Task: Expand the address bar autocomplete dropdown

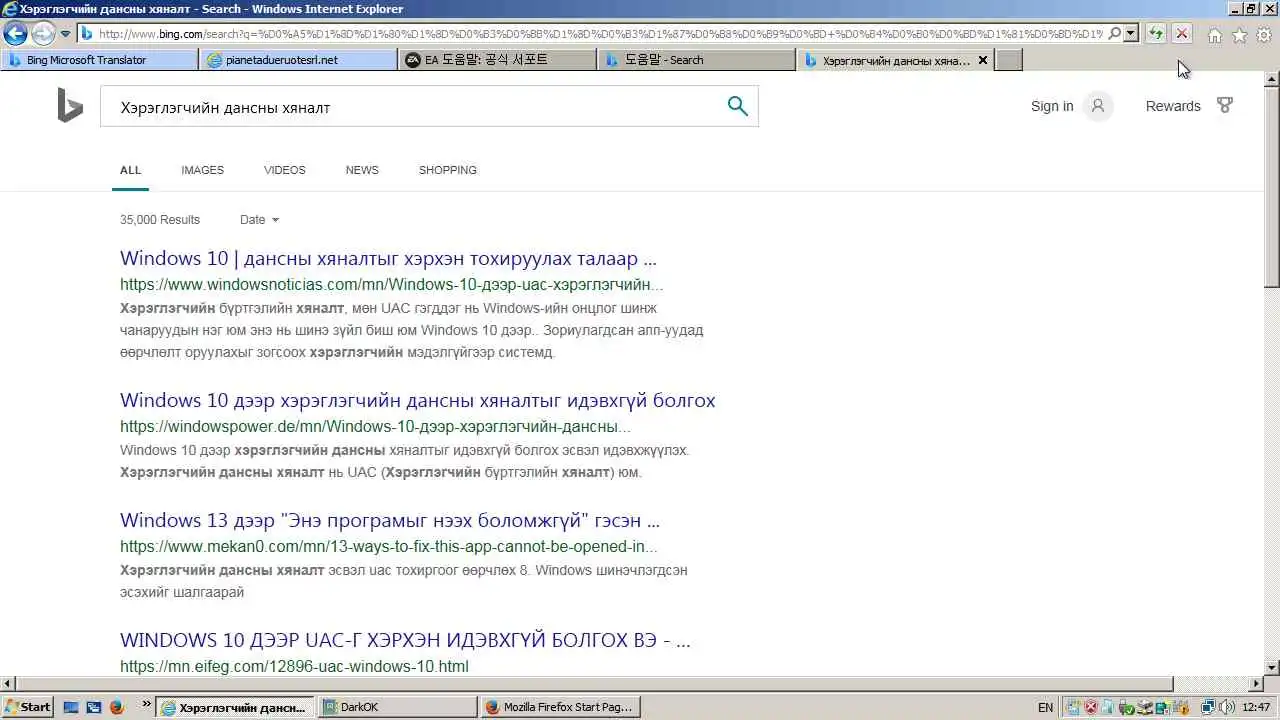Action: 1131,34
